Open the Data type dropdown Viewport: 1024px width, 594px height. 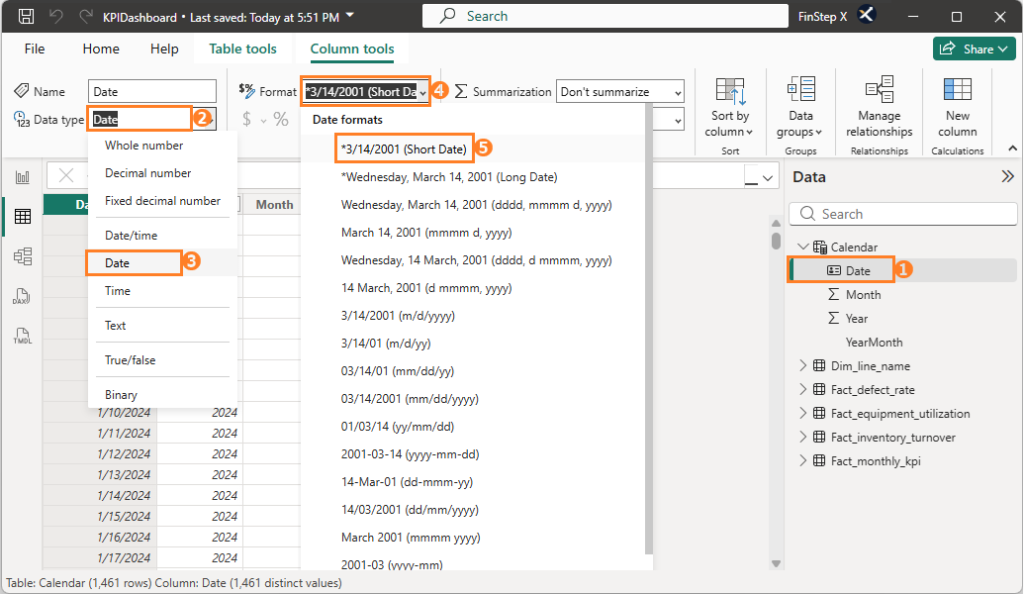click(x=152, y=119)
